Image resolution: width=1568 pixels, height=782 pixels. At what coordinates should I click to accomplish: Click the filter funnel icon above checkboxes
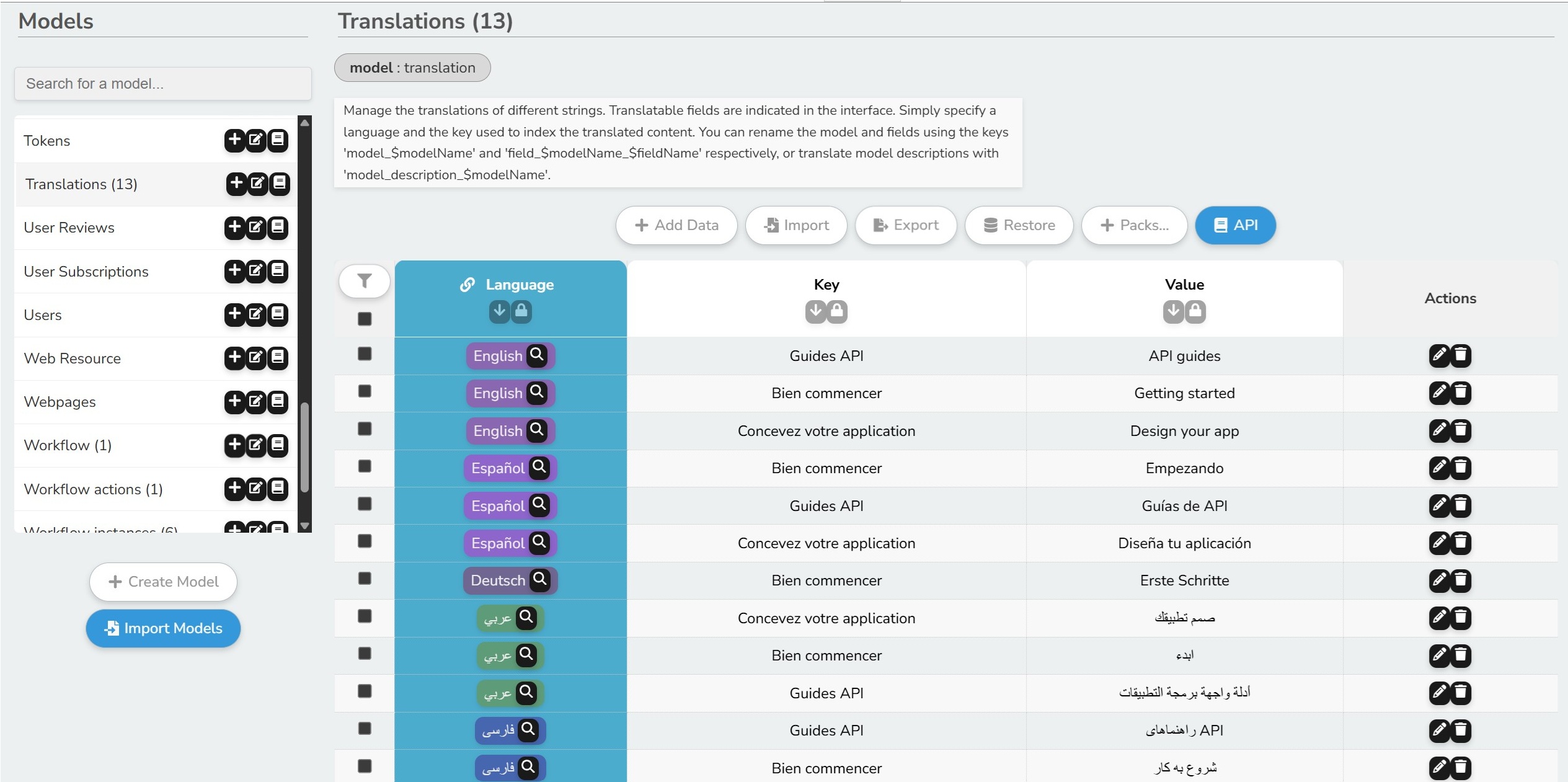coord(365,282)
